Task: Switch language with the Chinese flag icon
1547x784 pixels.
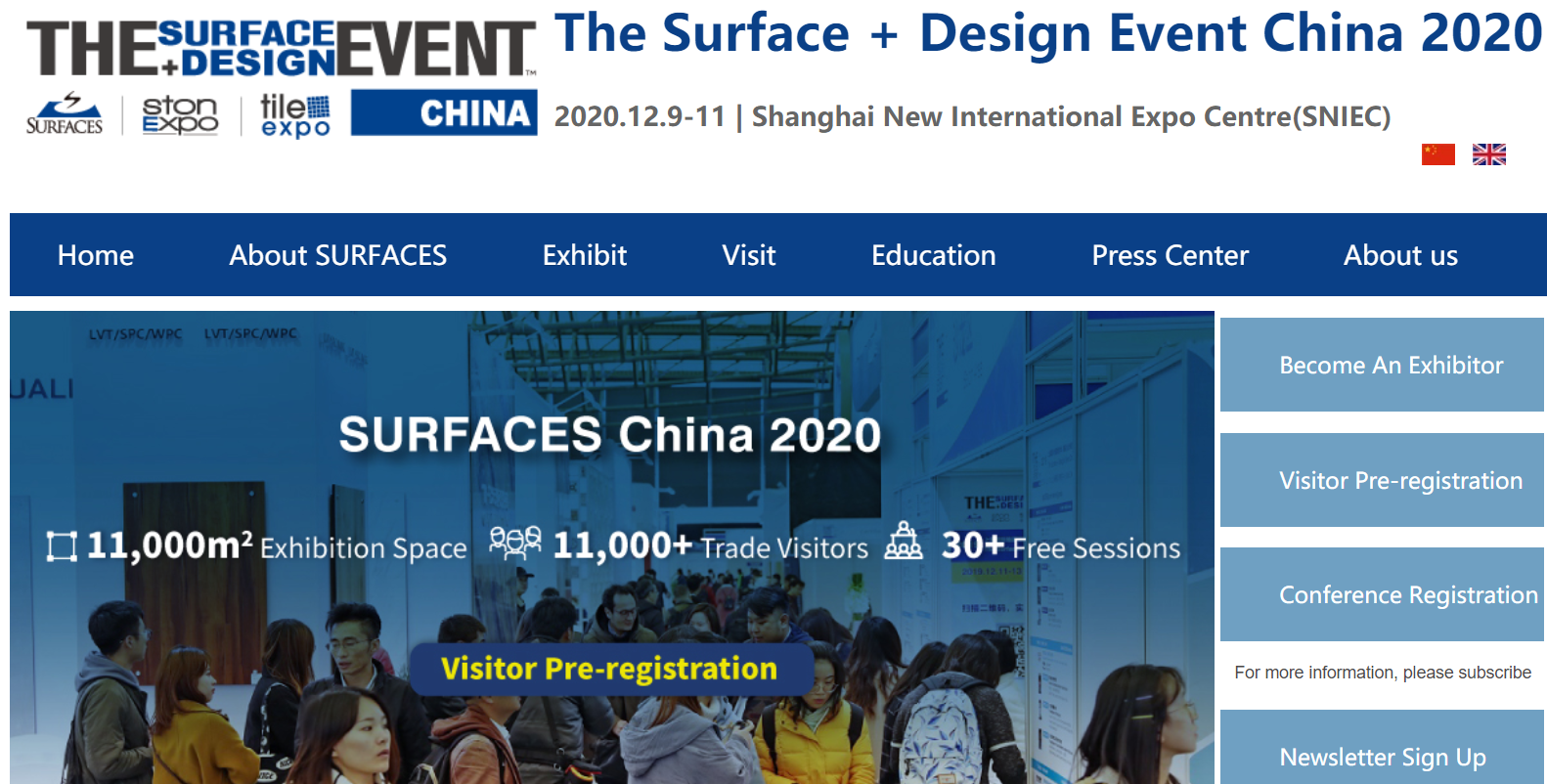Action: tap(1437, 154)
